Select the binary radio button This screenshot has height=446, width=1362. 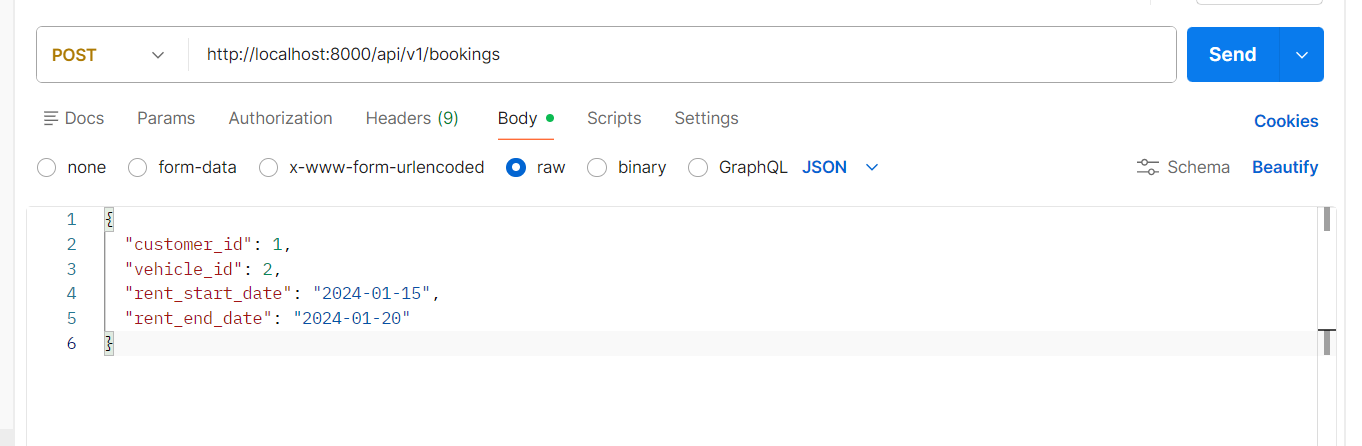coord(597,168)
